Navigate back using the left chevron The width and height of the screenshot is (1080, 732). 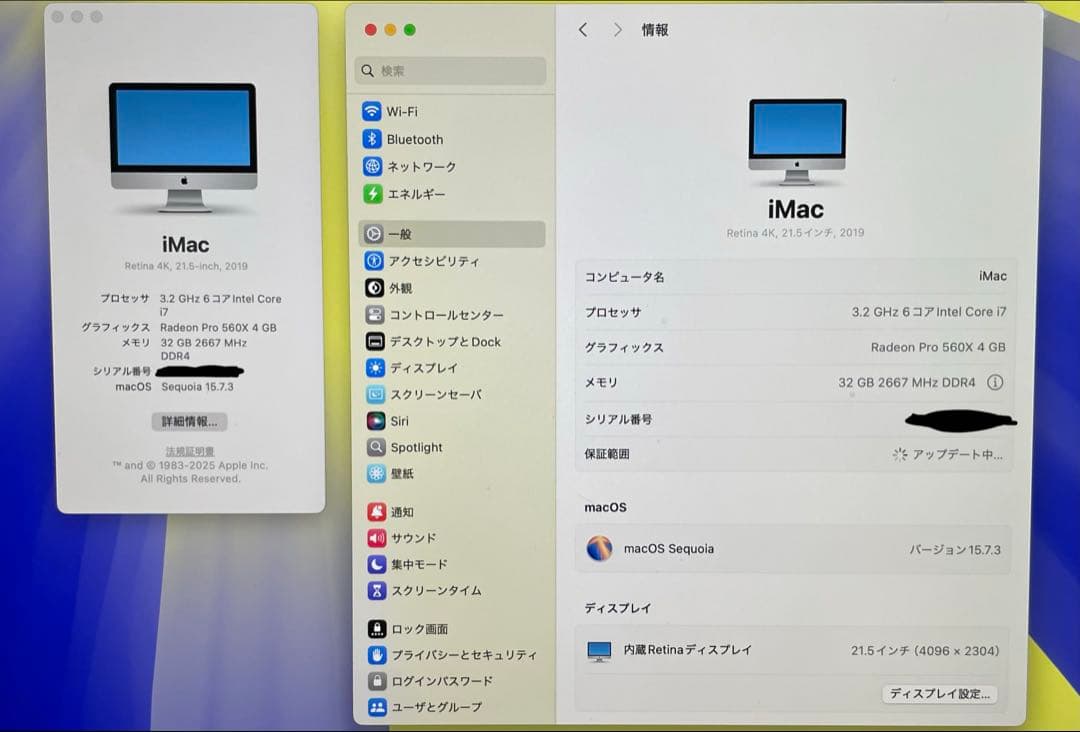click(583, 30)
